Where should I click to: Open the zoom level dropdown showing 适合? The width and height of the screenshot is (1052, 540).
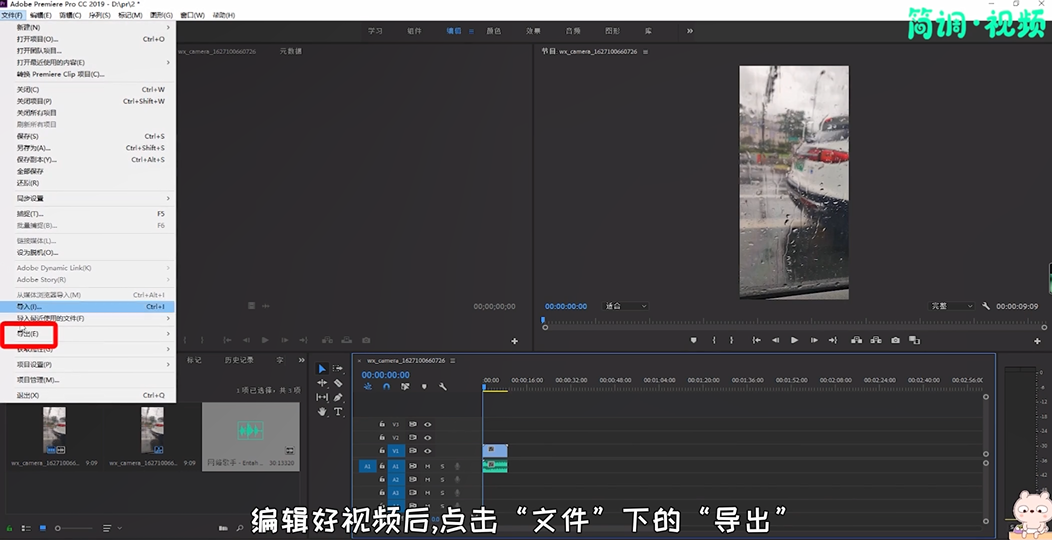point(626,306)
